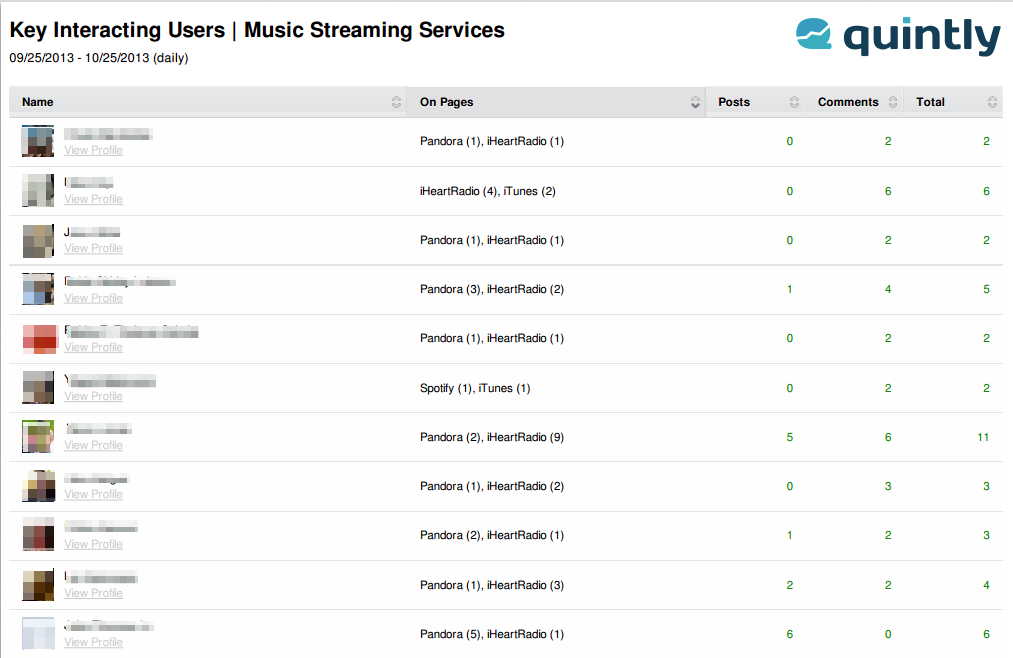
Task: Click the Comments column sort icon
Action: (x=893, y=102)
